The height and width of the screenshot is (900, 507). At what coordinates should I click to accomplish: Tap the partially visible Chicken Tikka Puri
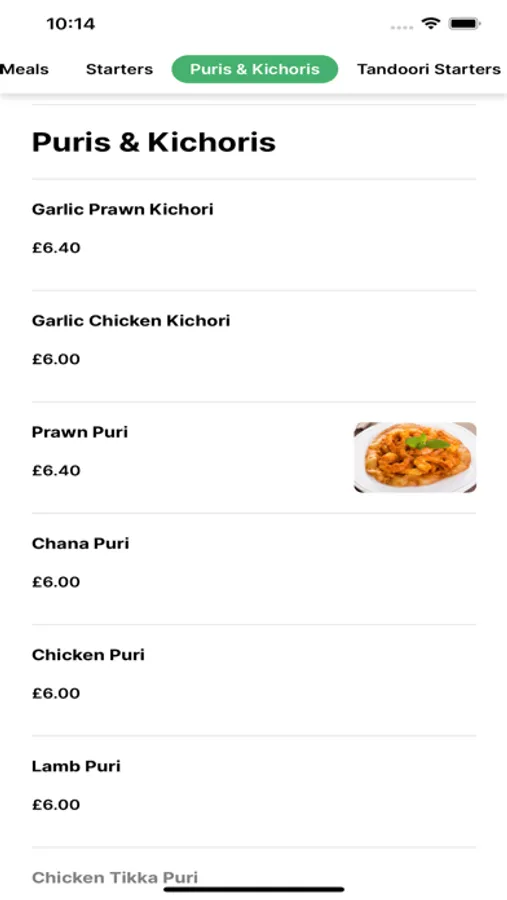pos(115,878)
